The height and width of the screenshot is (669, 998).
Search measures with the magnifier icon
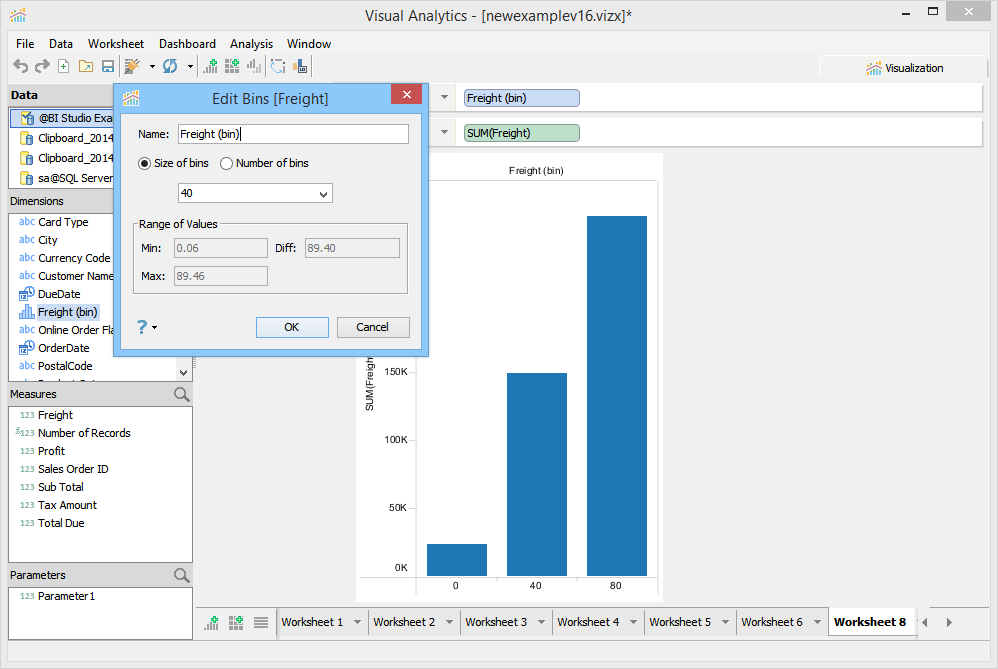click(181, 395)
